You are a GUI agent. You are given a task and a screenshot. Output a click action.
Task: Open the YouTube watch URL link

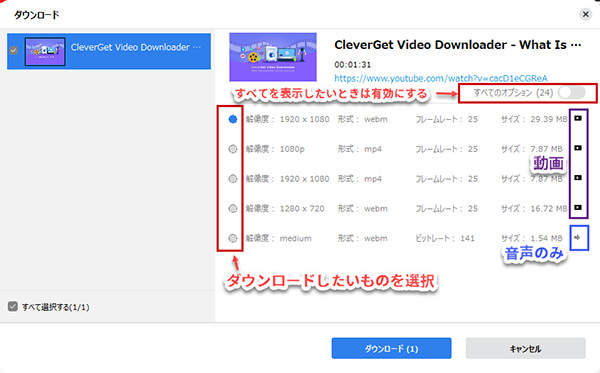click(x=440, y=78)
